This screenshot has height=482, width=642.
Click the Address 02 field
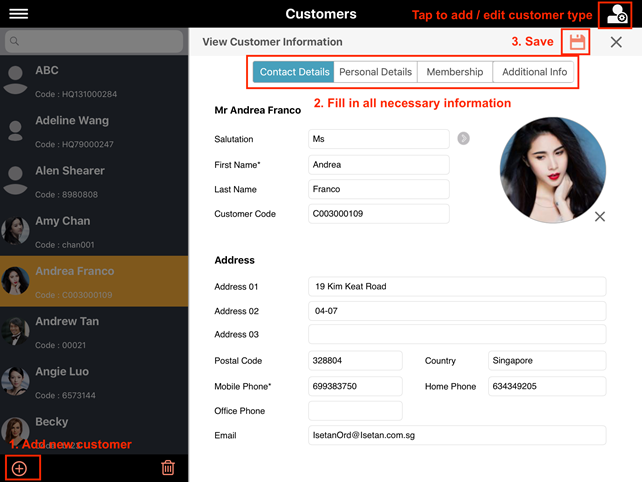pos(457,311)
